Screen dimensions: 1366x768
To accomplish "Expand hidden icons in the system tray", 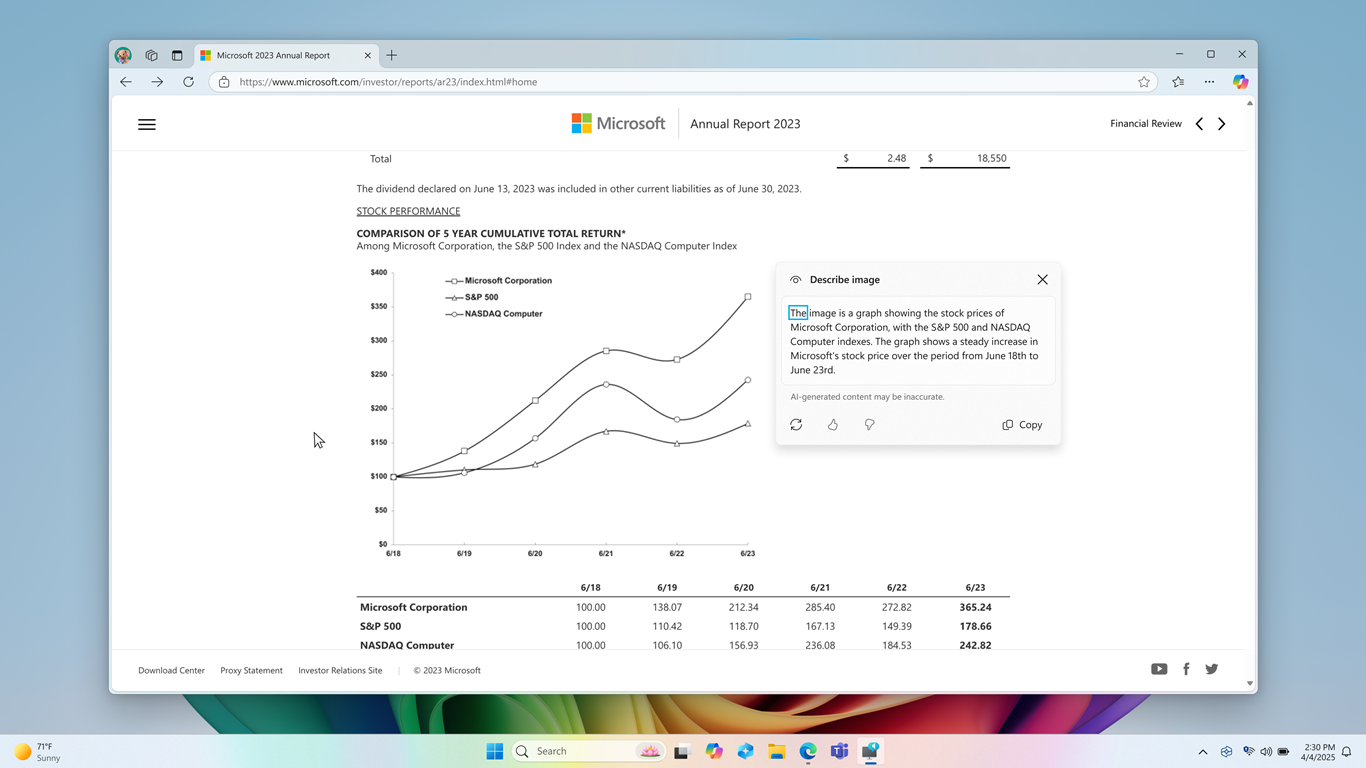I will click(x=1203, y=750).
